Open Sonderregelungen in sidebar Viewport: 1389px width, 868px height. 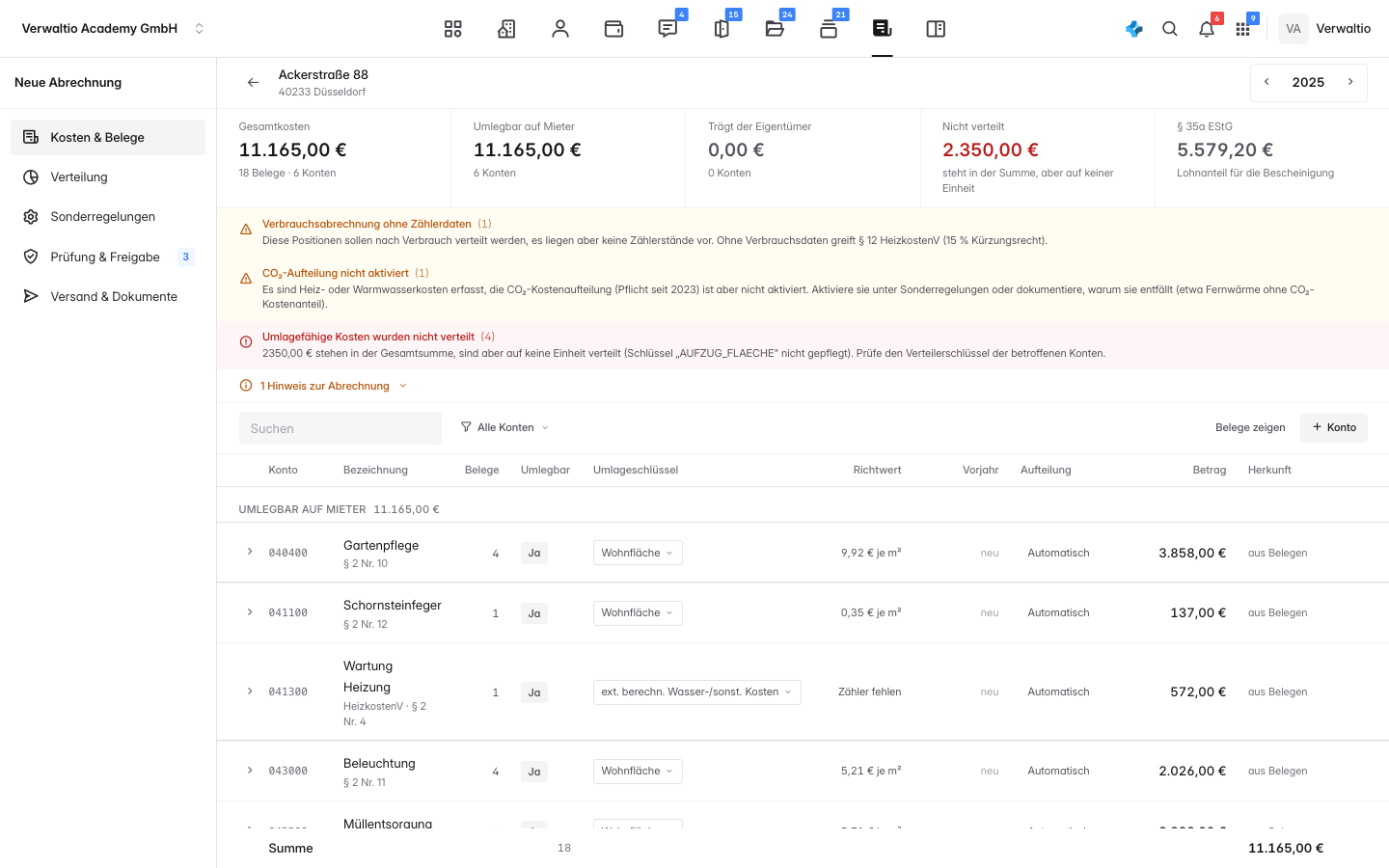[x=108, y=217]
